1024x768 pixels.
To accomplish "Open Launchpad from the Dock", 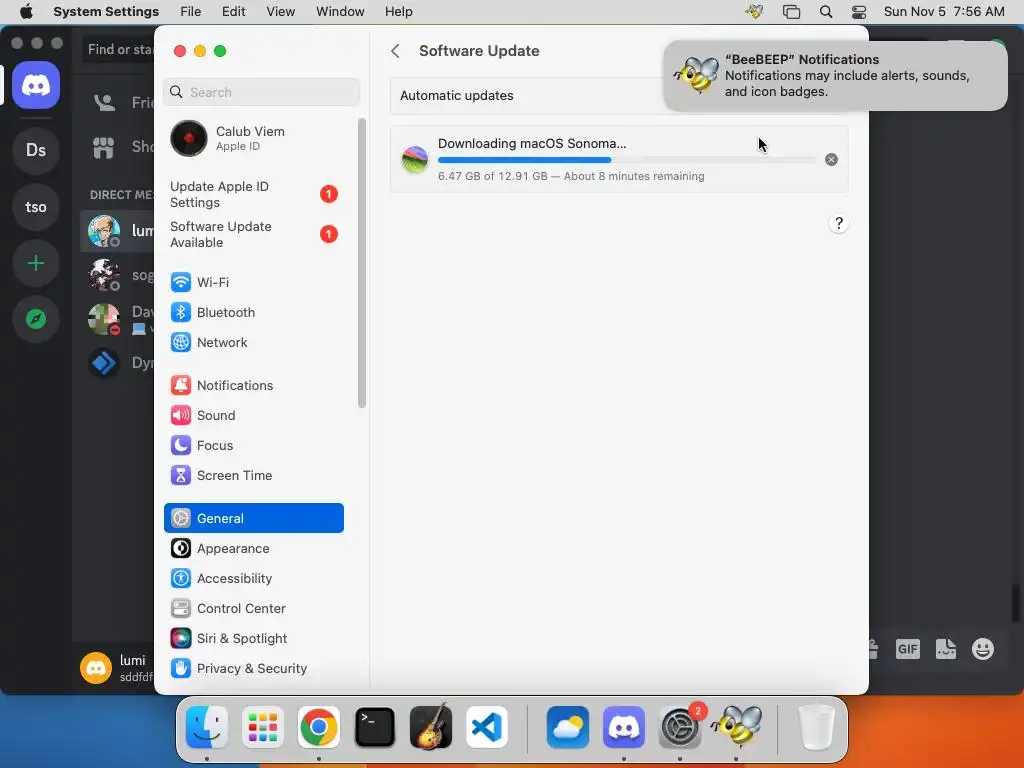I will [263, 727].
